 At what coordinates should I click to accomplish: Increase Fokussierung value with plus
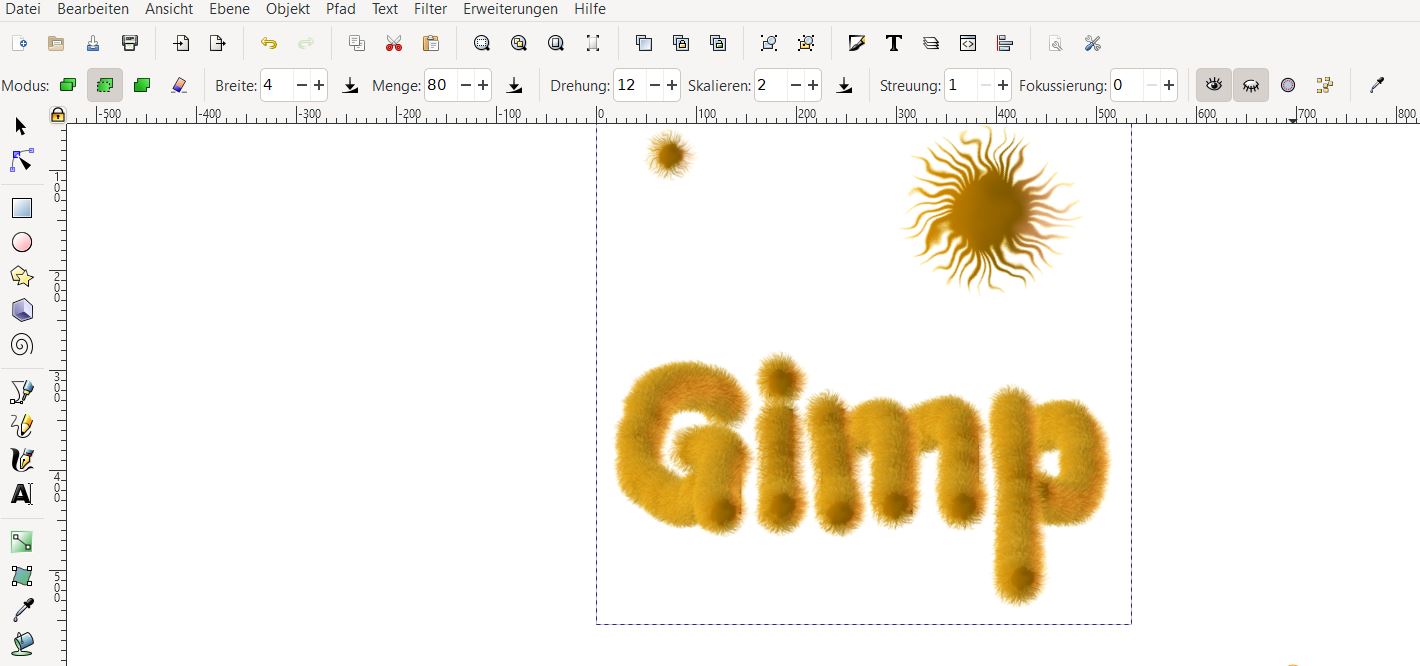1169,86
